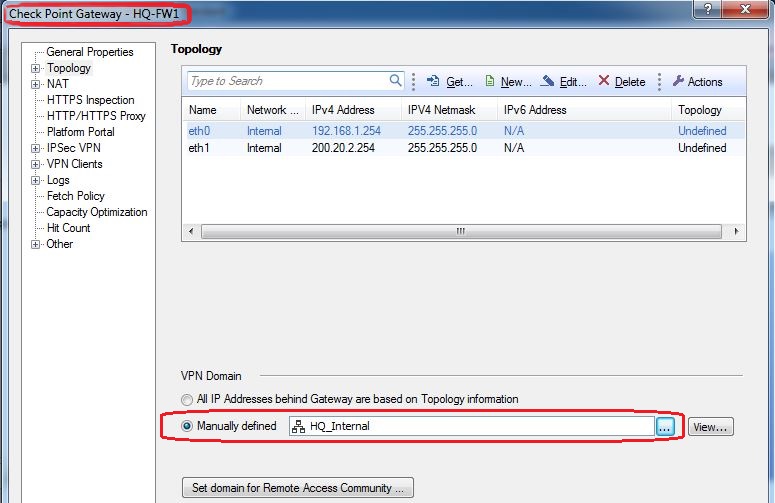The width and height of the screenshot is (775, 503).
Task: Expand the NAT tree node
Action: click(35, 84)
